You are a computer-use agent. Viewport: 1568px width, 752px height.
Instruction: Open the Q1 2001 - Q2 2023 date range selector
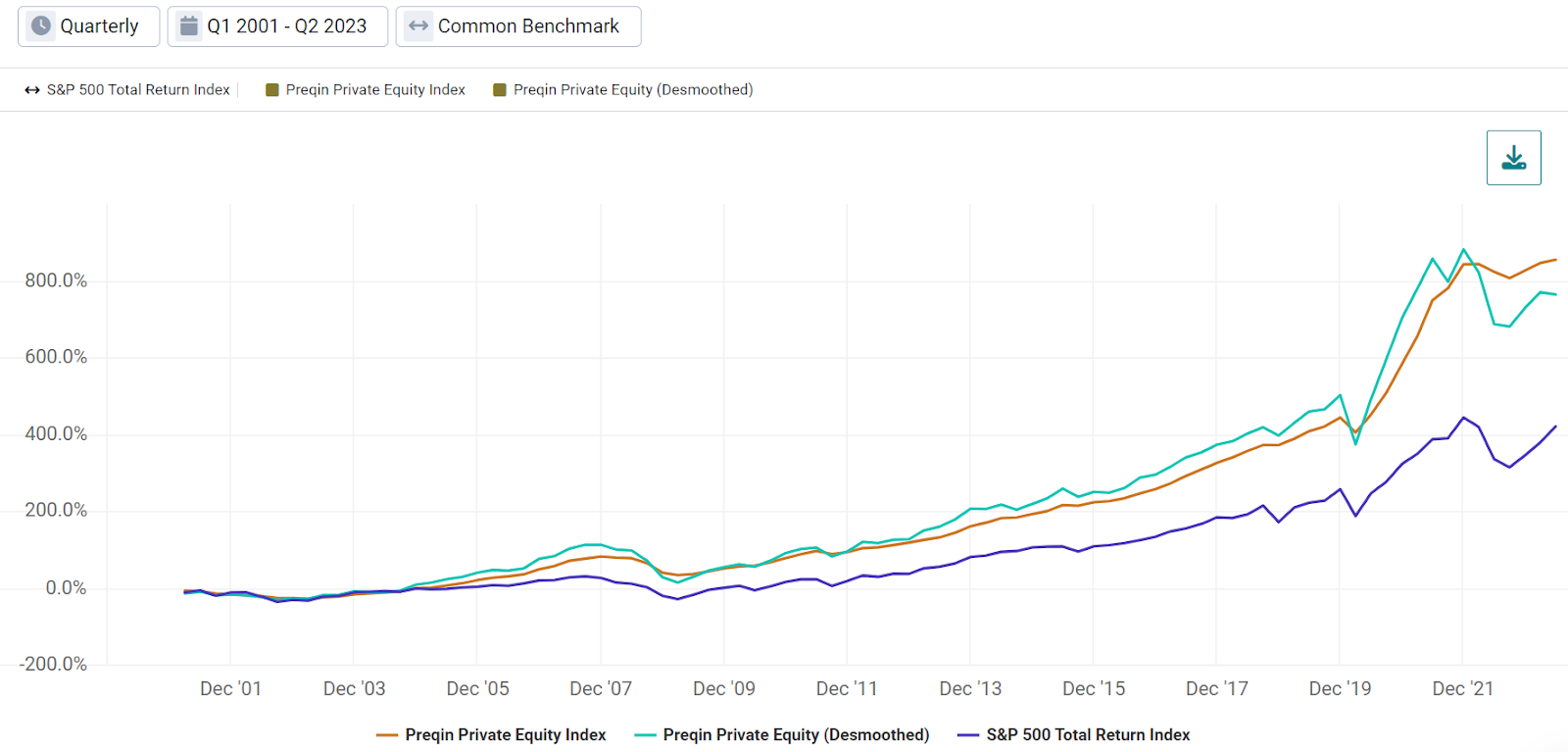pos(277,26)
